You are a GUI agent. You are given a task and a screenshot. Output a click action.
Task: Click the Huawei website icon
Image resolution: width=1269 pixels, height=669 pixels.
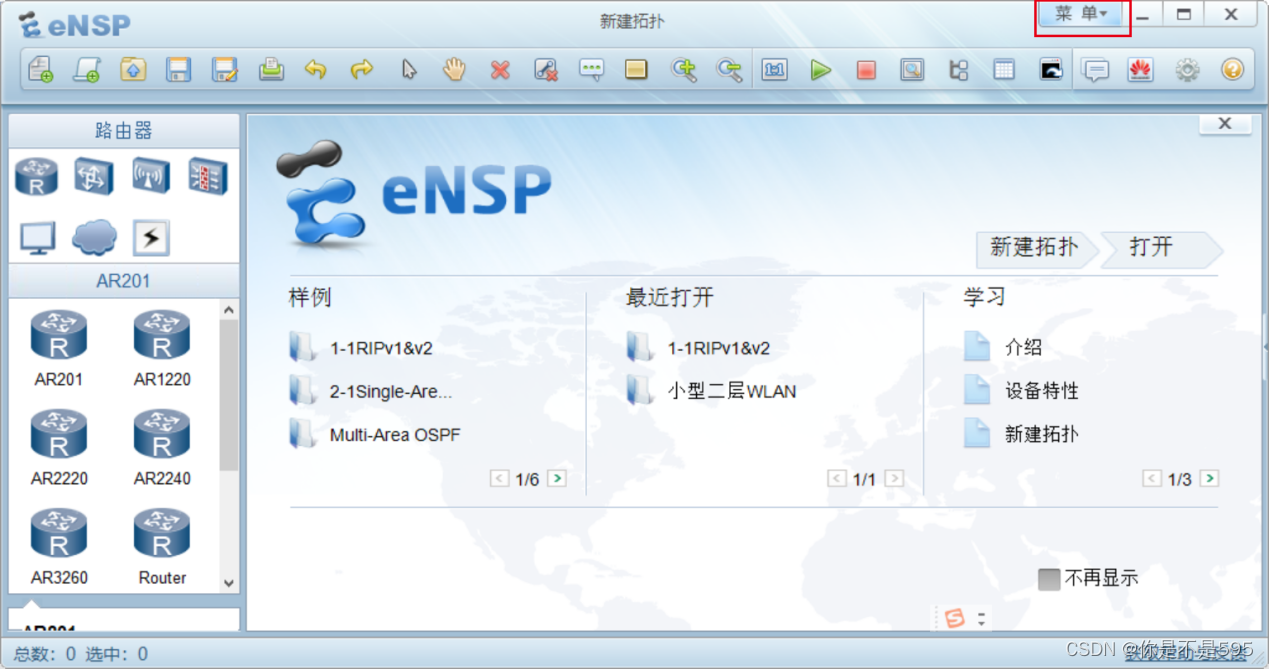click(x=1141, y=70)
